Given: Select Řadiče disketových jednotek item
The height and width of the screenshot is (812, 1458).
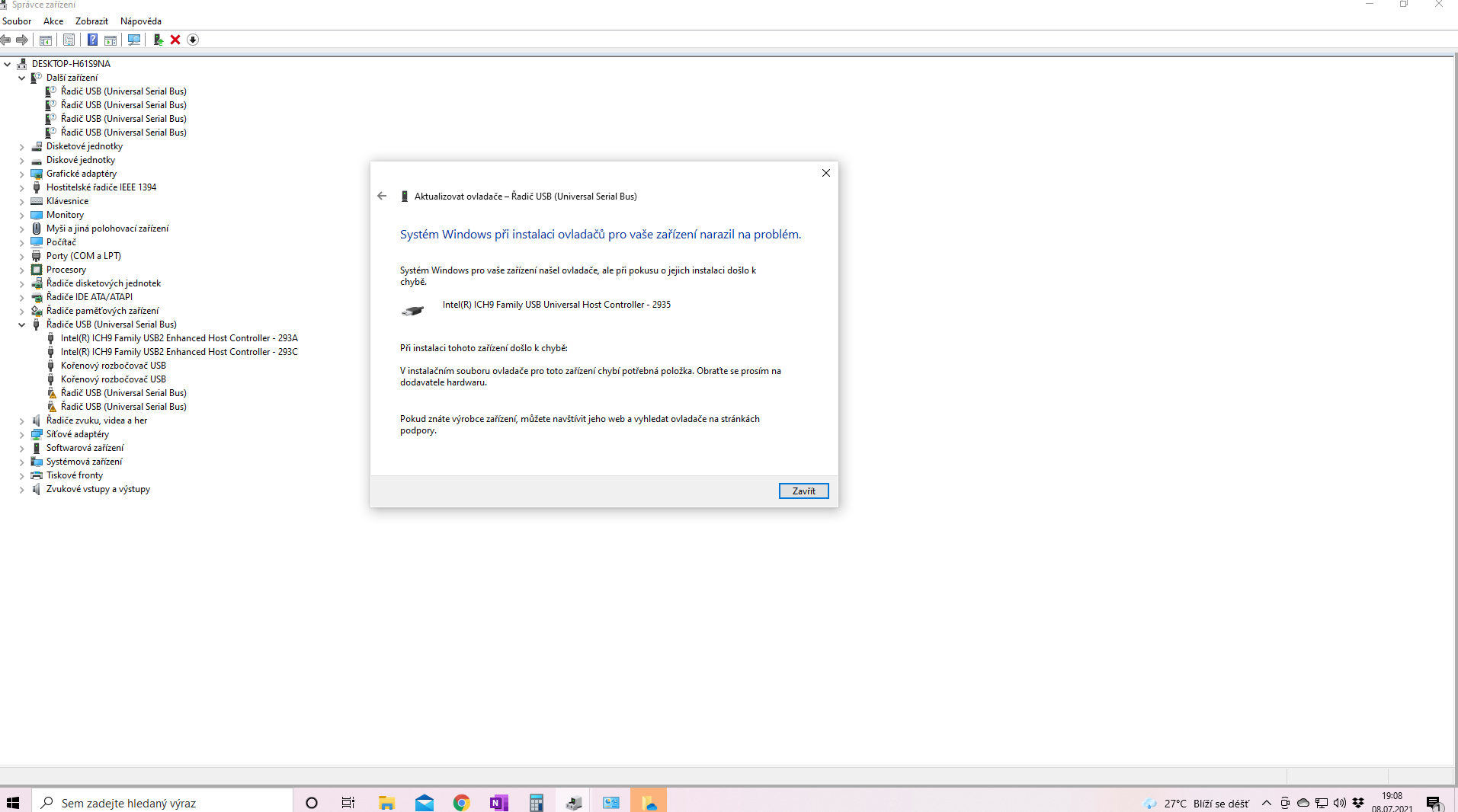Looking at the screenshot, I should point(104,283).
